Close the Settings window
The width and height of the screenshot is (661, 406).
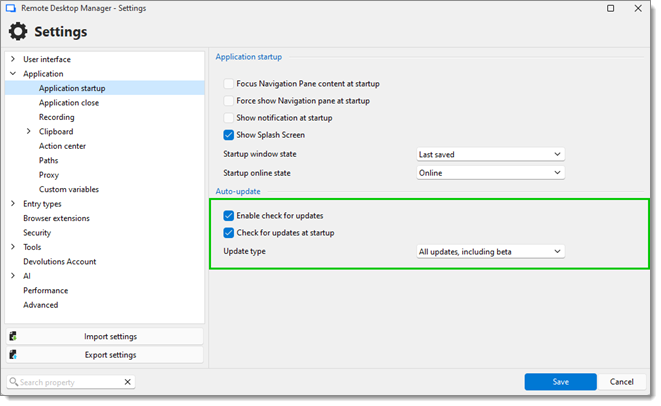tap(638, 8)
